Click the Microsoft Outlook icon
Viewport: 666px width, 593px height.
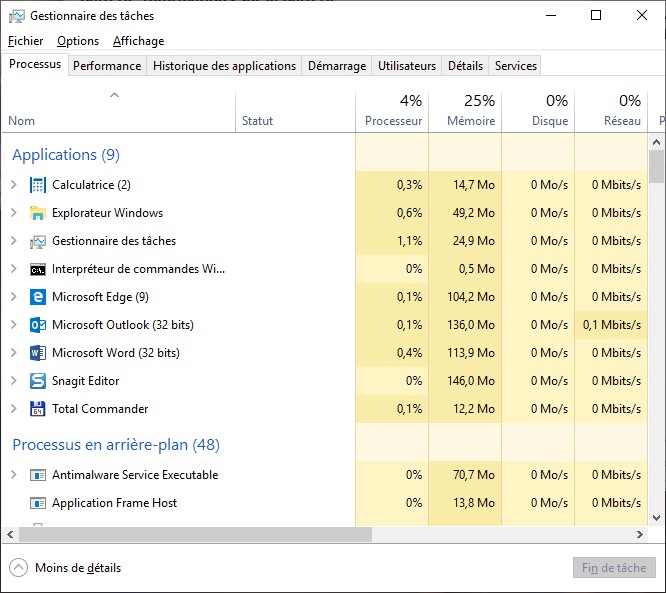(38, 325)
